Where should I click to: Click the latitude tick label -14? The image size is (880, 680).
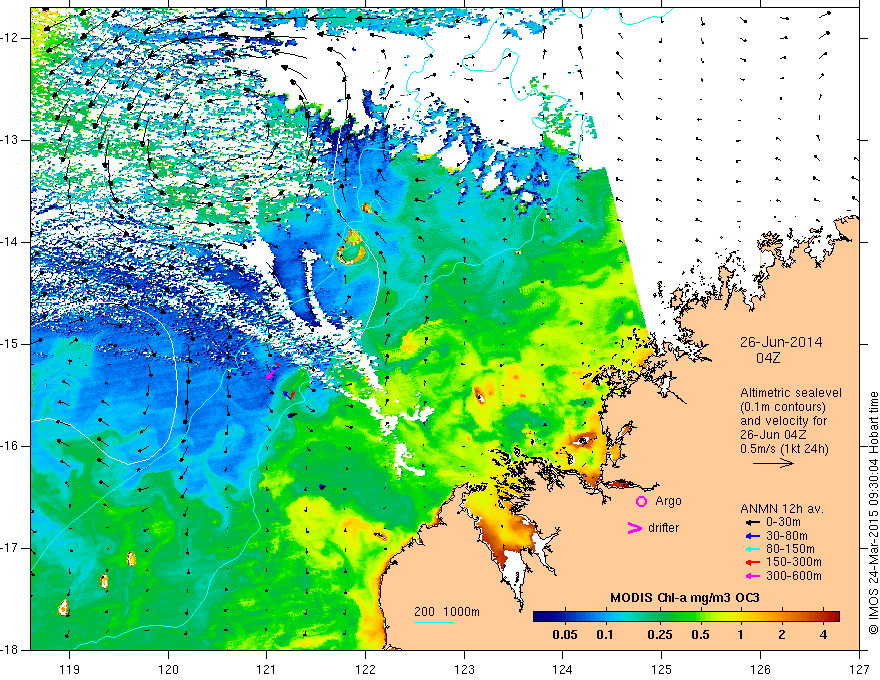click(x=11, y=242)
